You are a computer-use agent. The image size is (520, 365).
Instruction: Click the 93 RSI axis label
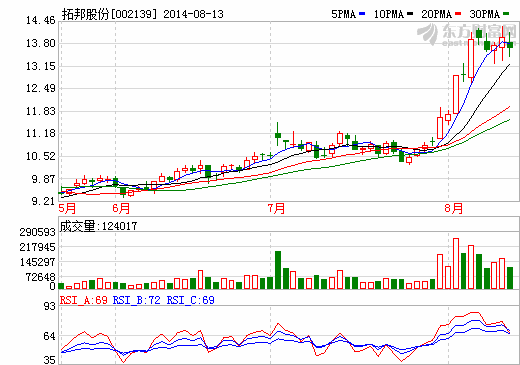(x=50, y=306)
